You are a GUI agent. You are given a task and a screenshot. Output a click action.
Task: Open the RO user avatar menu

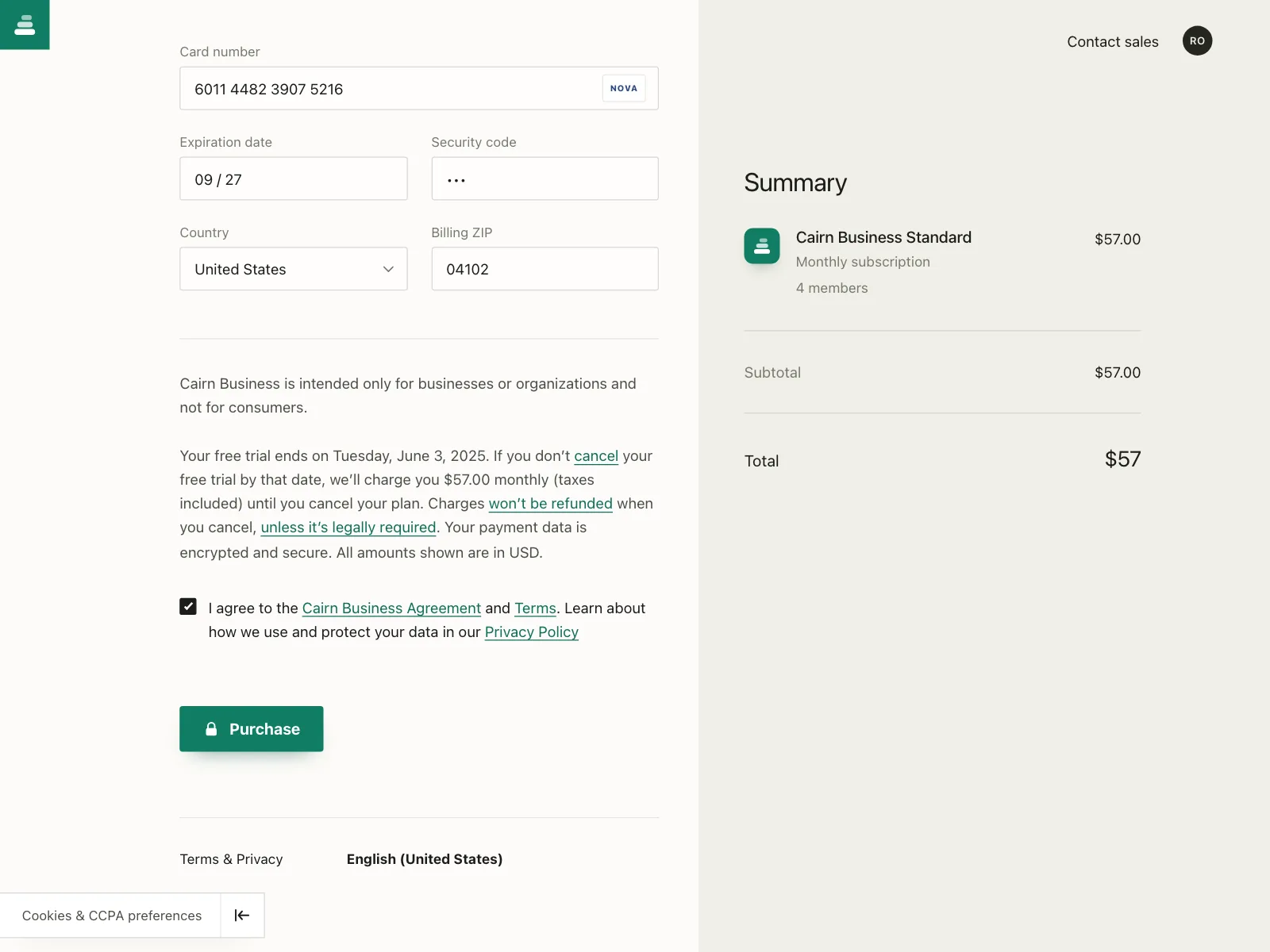click(x=1197, y=41)
